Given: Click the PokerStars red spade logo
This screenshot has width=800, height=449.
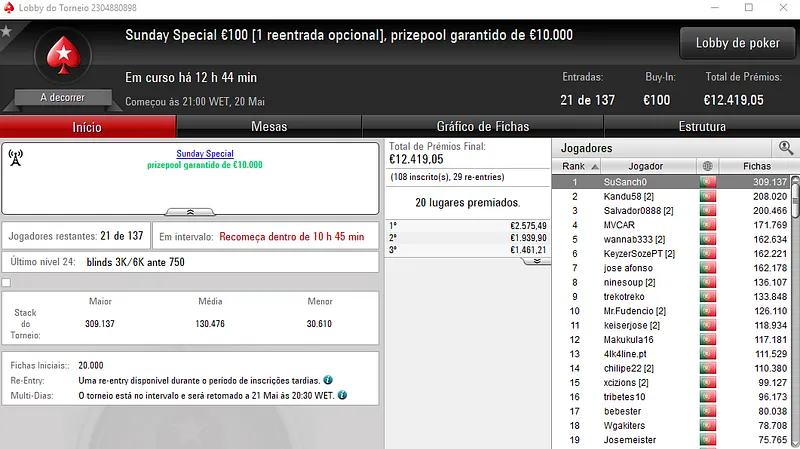Looking at the screenshot, I should (x=63, y=55).
